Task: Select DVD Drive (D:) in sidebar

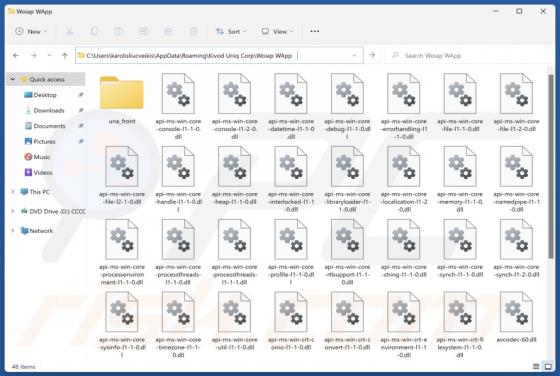Action: coord(53,211)
